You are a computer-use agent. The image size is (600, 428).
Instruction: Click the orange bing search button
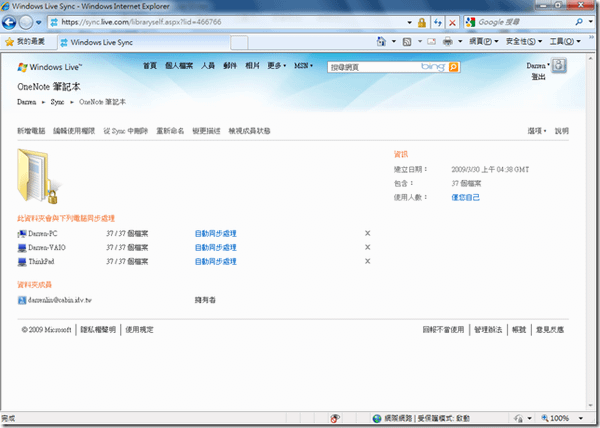(453, 67)
